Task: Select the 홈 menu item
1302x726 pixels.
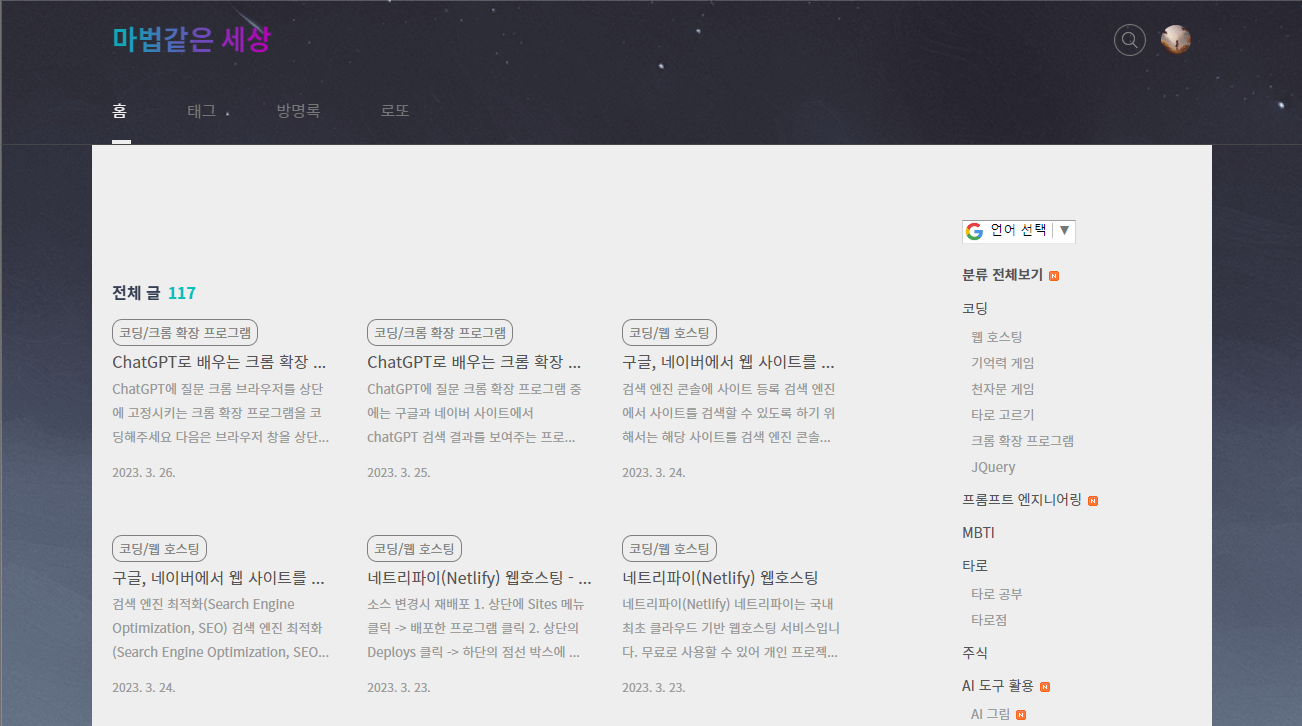Action: tap(120, 111)
